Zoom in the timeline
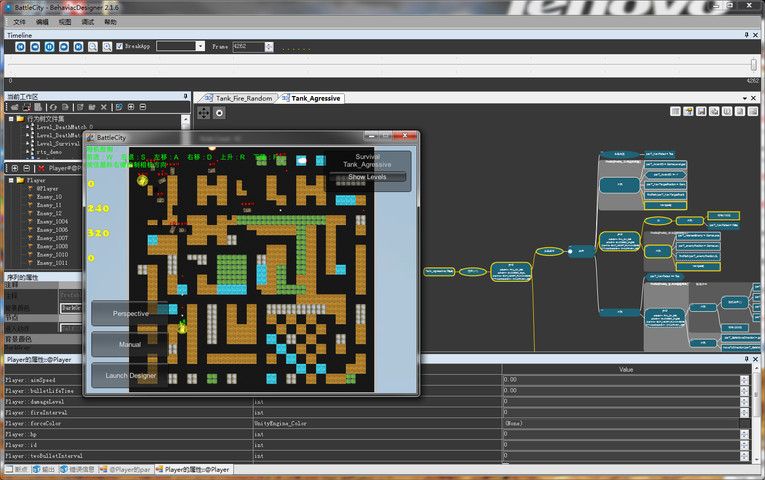 pyautogui.click(x=107, y=46)
